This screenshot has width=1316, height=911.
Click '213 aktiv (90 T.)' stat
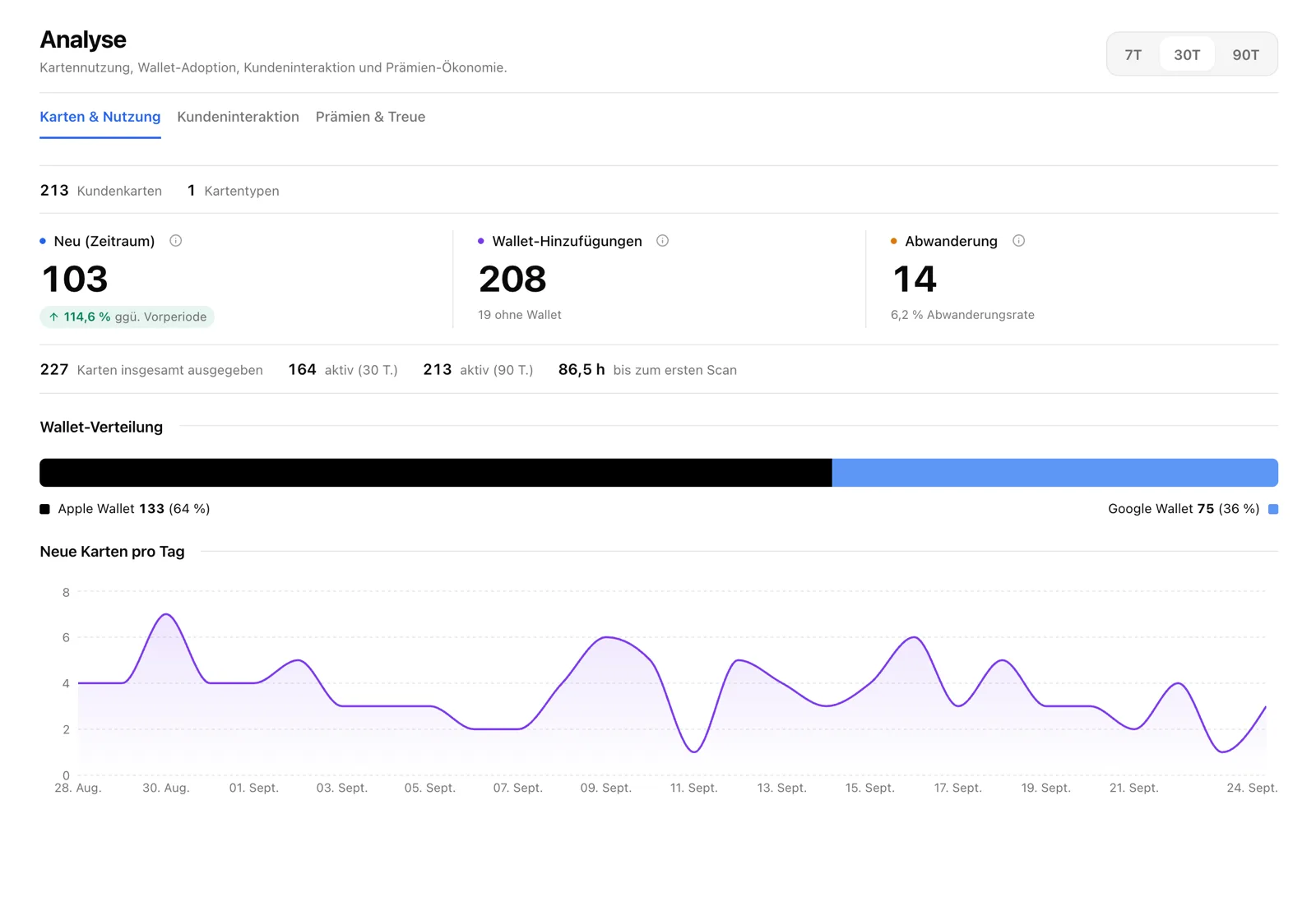click(478, 370)
